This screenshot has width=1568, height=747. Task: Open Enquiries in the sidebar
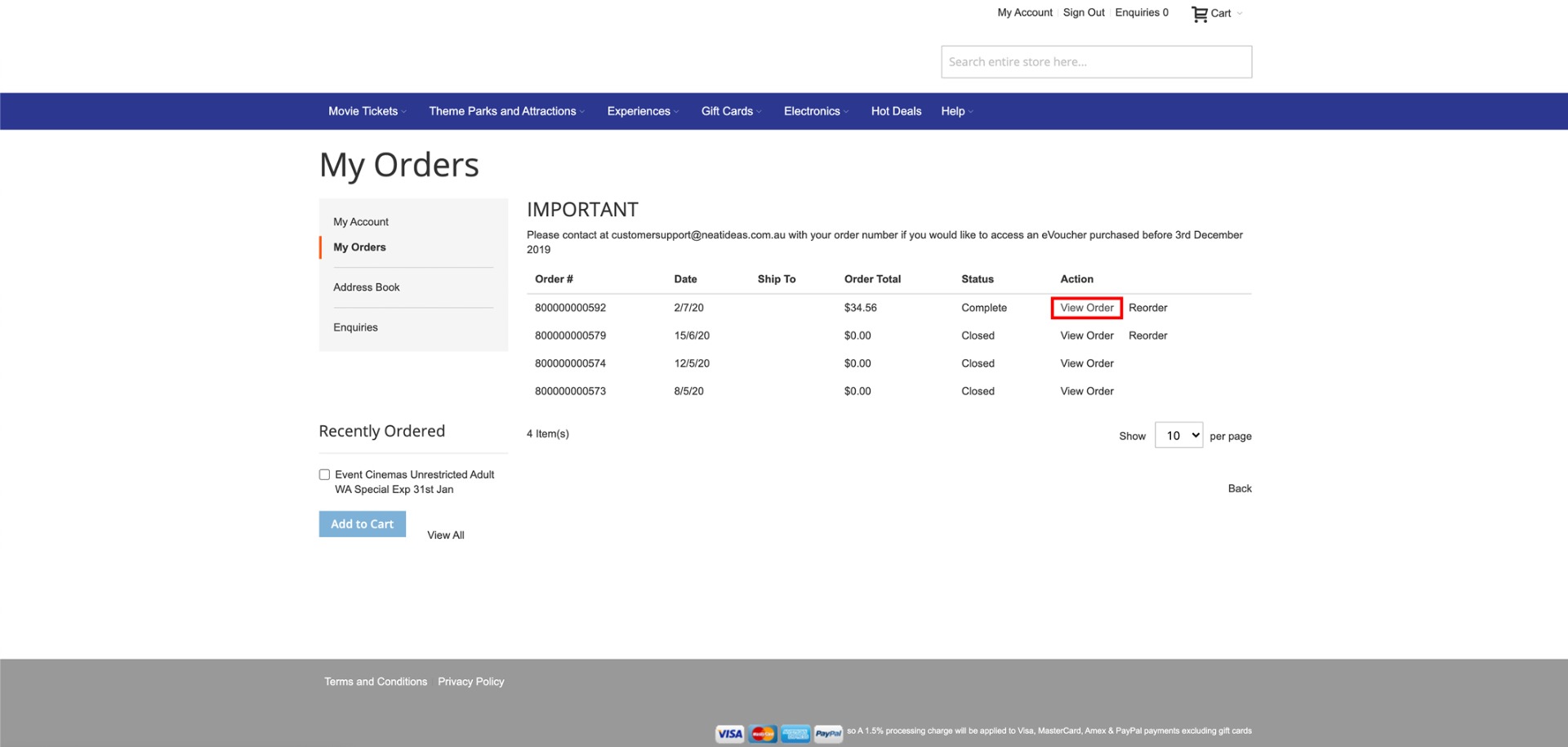[355, 327]
